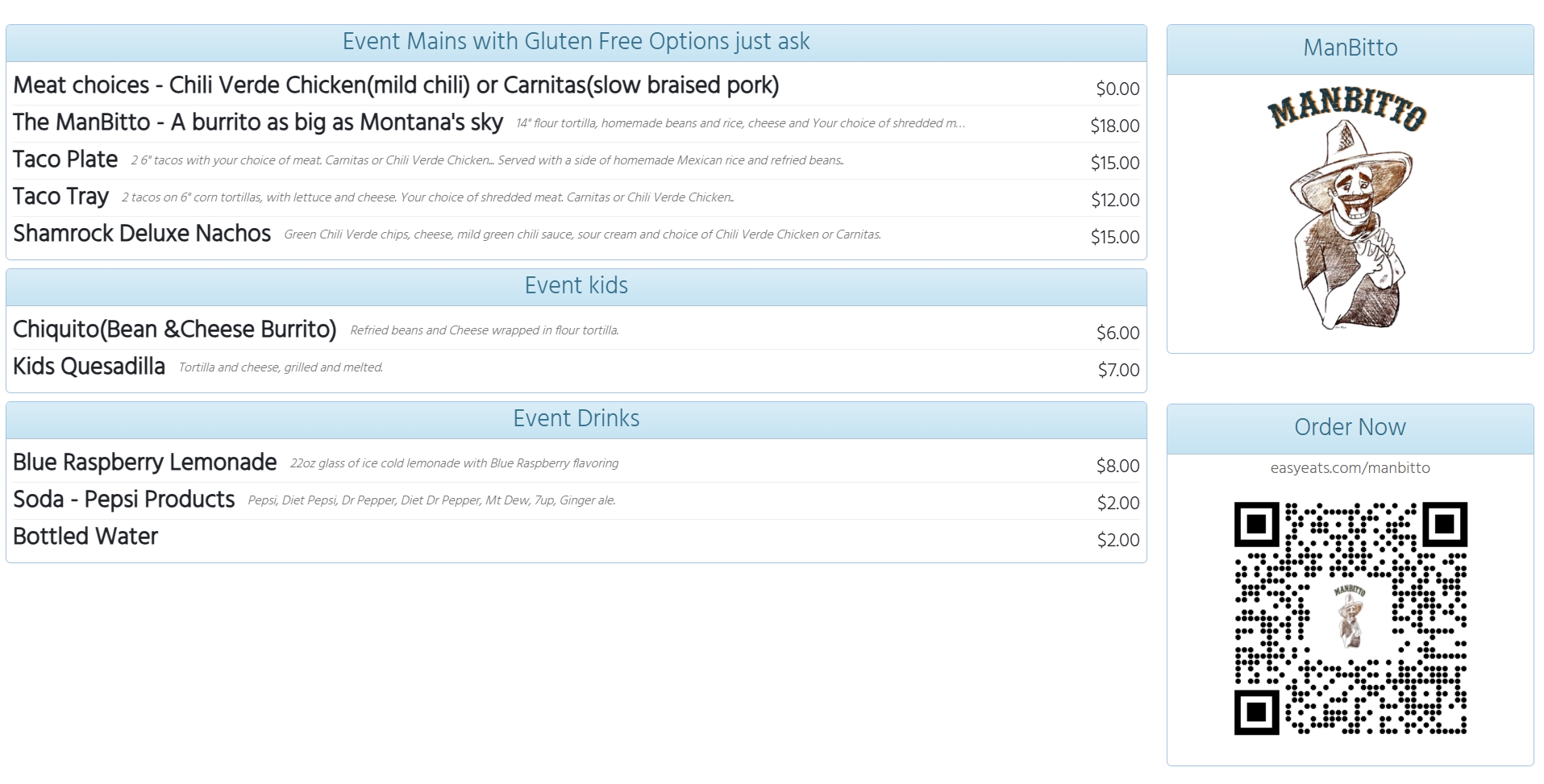Pick the Shamrock Deluxe Nachos item
The image size is (1544, 784).
coord(142,234)
